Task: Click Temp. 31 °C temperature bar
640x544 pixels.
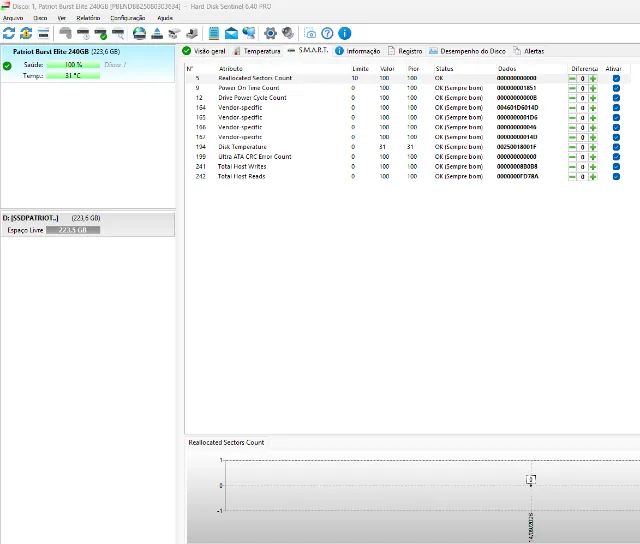Action: pos(73,75)
